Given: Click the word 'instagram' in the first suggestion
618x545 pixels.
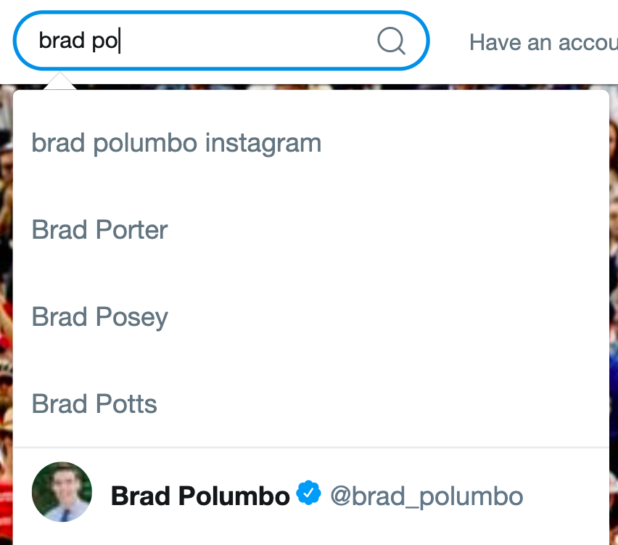Looking at the screenshot, I should pyautogui.click(x=263, y=144).
